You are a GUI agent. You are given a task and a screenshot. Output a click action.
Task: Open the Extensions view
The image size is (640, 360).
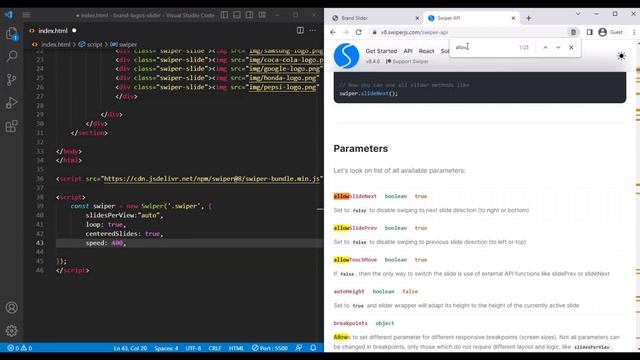(x=12, y=126)
